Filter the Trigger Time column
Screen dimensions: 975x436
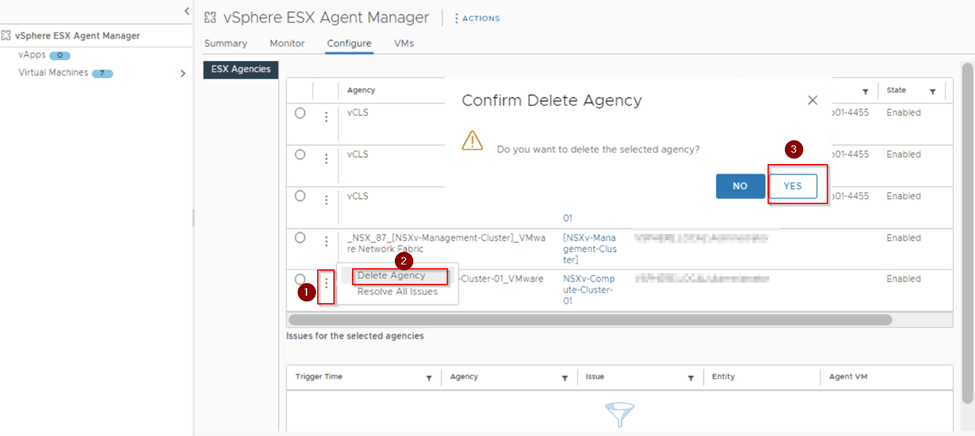429,378
